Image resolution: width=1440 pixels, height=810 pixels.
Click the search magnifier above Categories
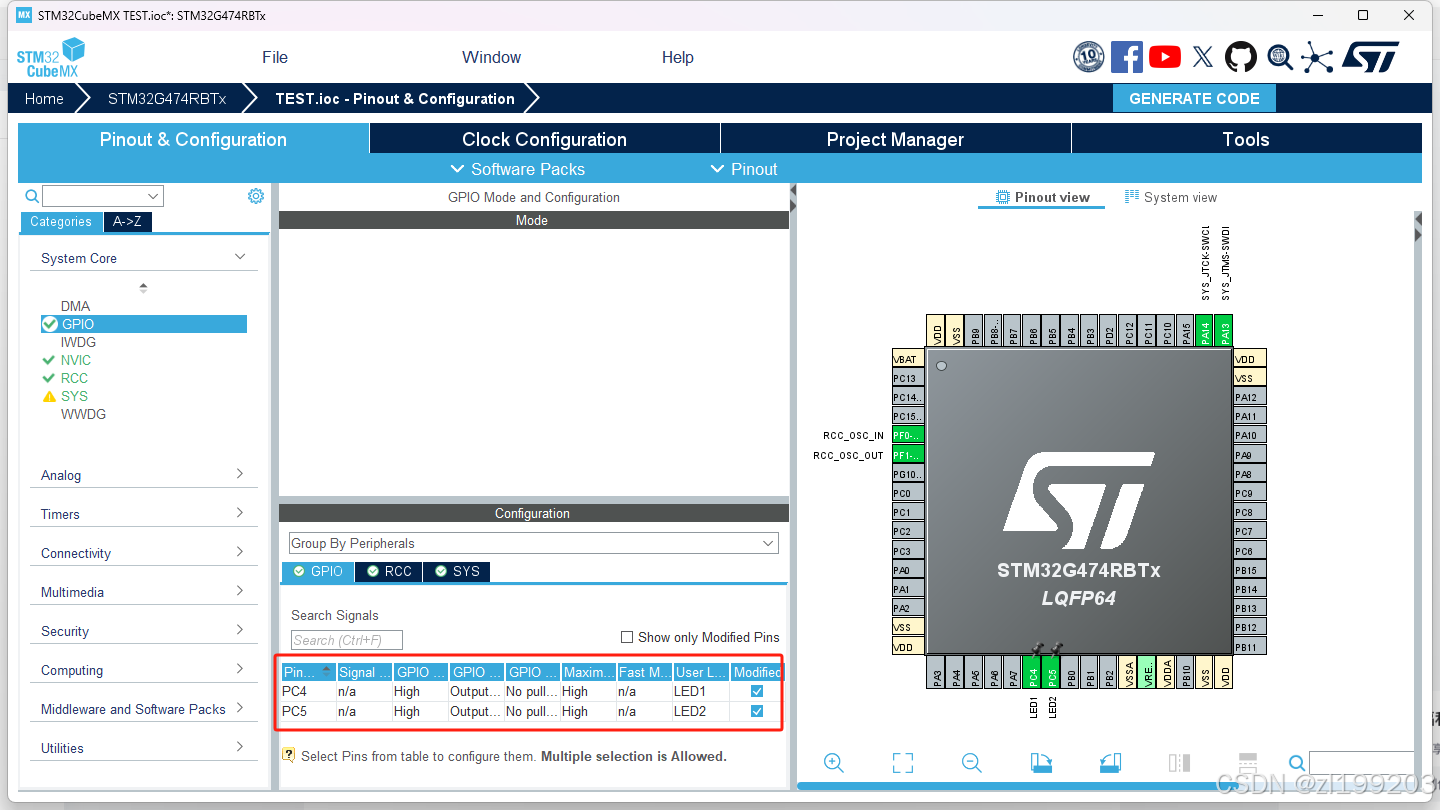[x=32, y=196]
